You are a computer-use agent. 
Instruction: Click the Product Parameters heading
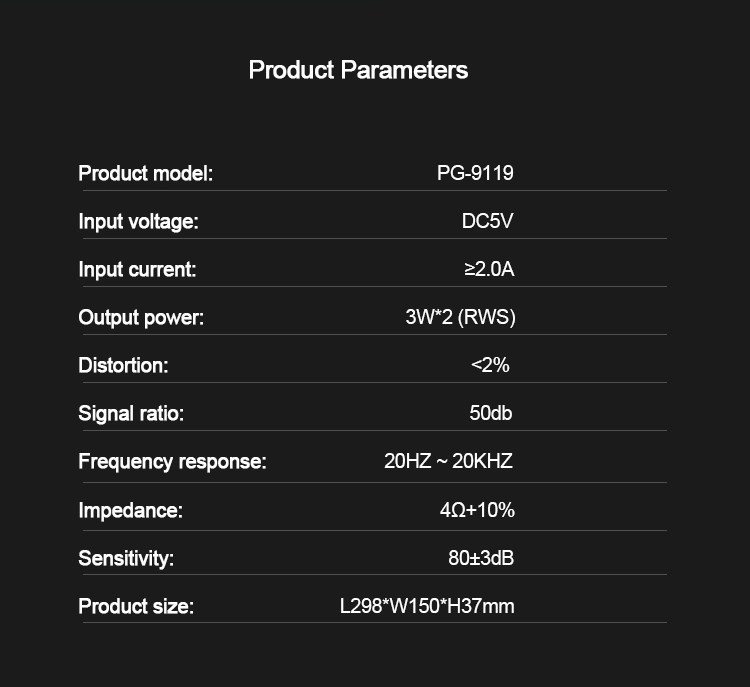358,70
